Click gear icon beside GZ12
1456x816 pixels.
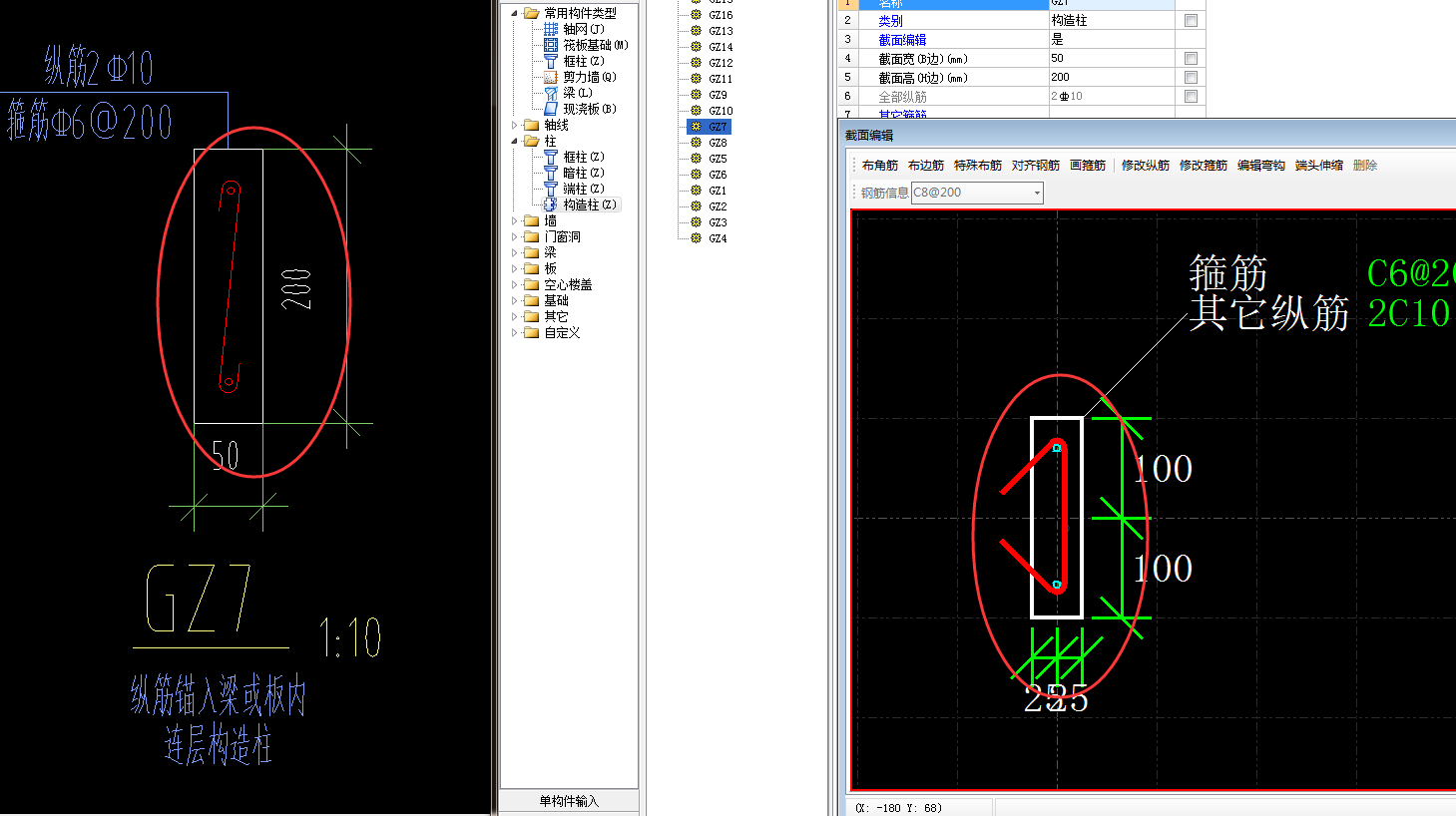click(697, 63)
